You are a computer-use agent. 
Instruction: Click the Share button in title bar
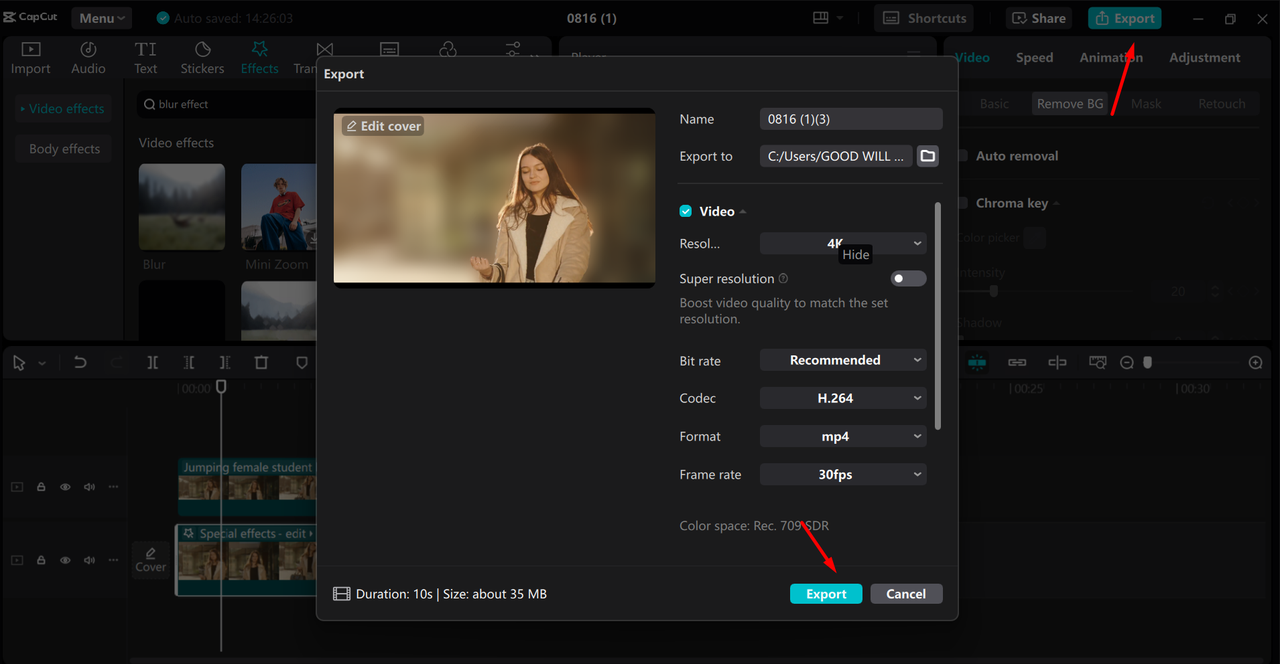(x=1039, y=18)
